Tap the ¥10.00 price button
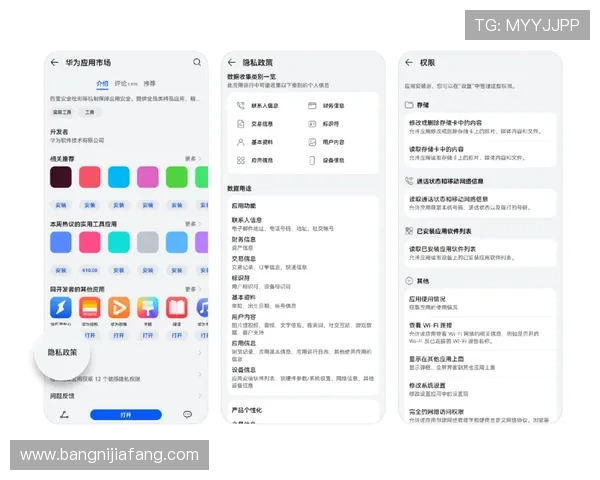 coord(90,270)
